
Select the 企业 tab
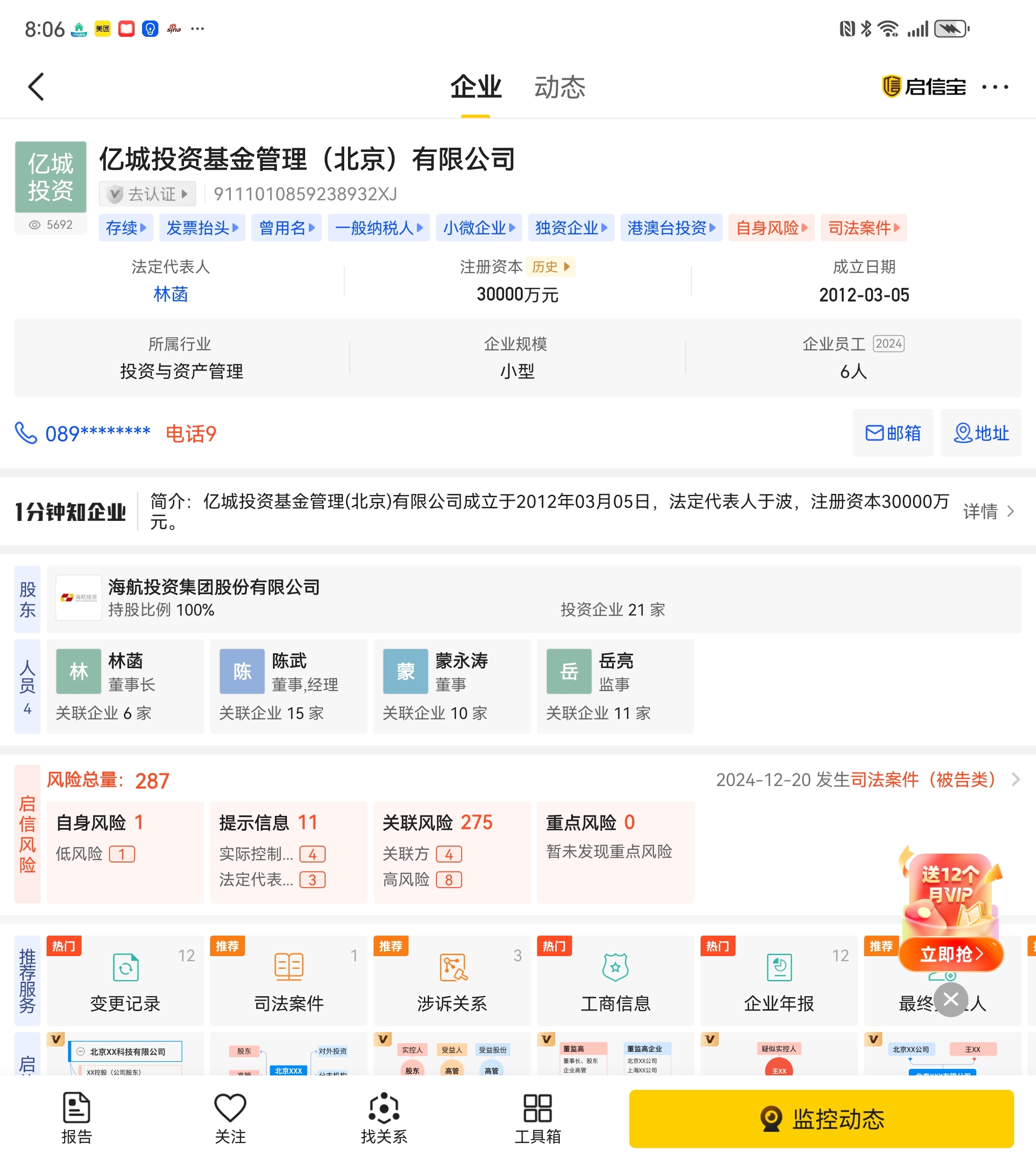475,87
